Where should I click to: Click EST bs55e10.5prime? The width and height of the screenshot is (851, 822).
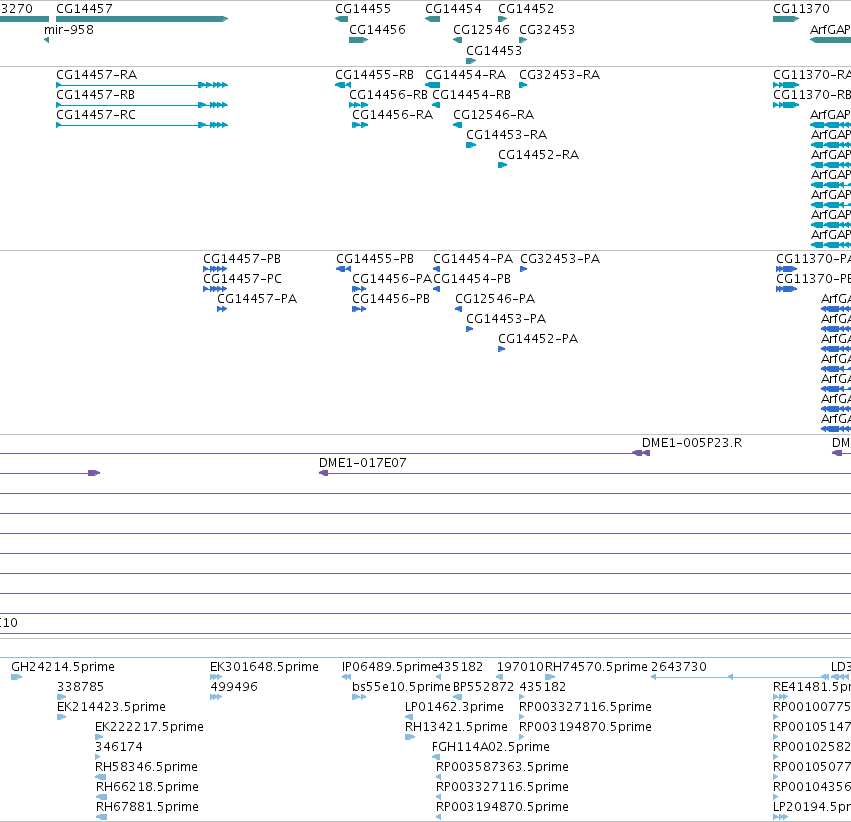tap(402, 686)
